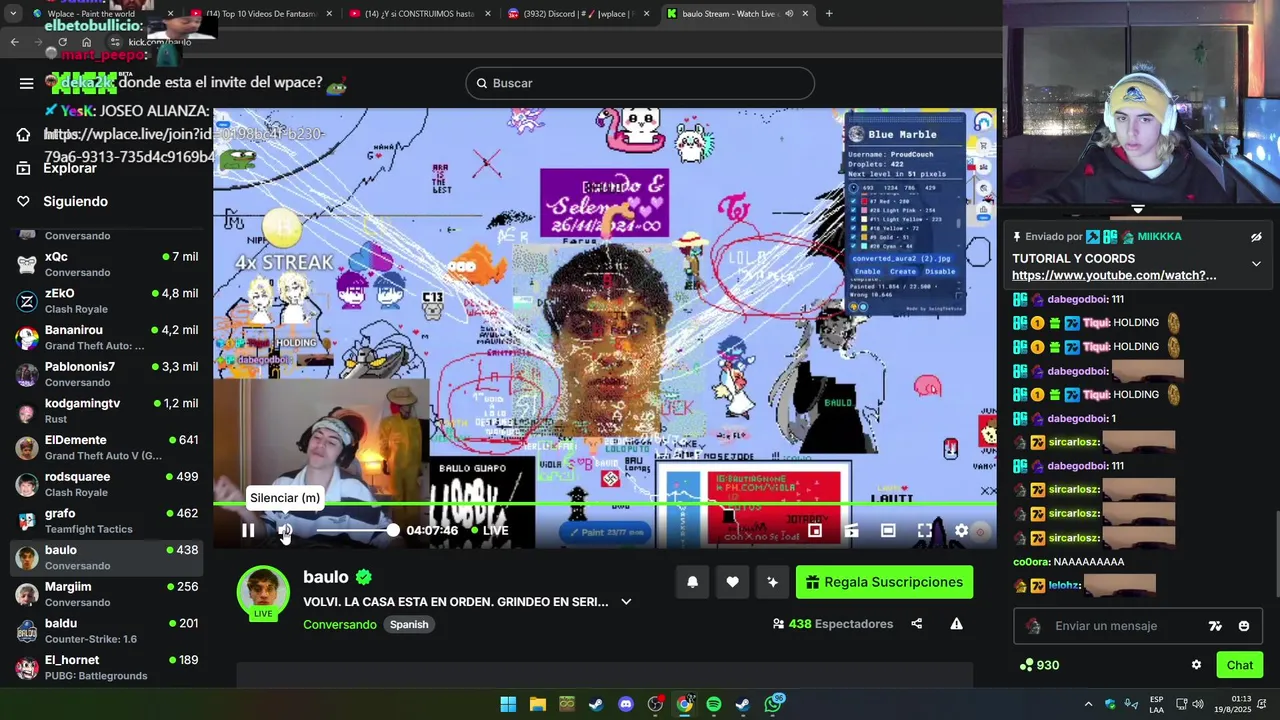Open WhatsApp from the taskbar
Screen dimensions: 1280x720
pyautogui.click(x=772, y=704)
